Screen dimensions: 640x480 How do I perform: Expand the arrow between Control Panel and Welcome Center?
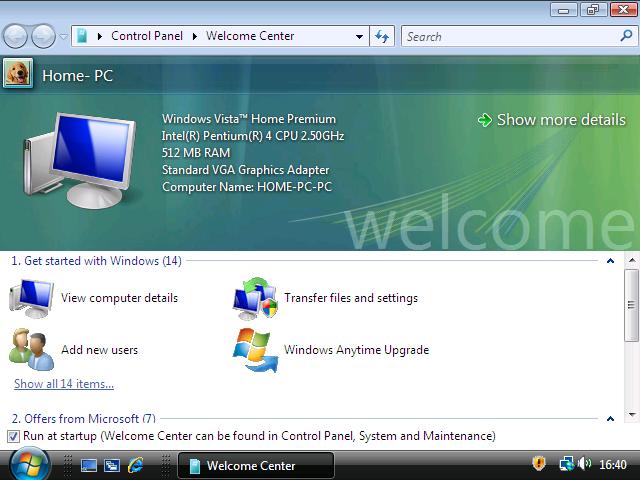[x=195, y=36]
